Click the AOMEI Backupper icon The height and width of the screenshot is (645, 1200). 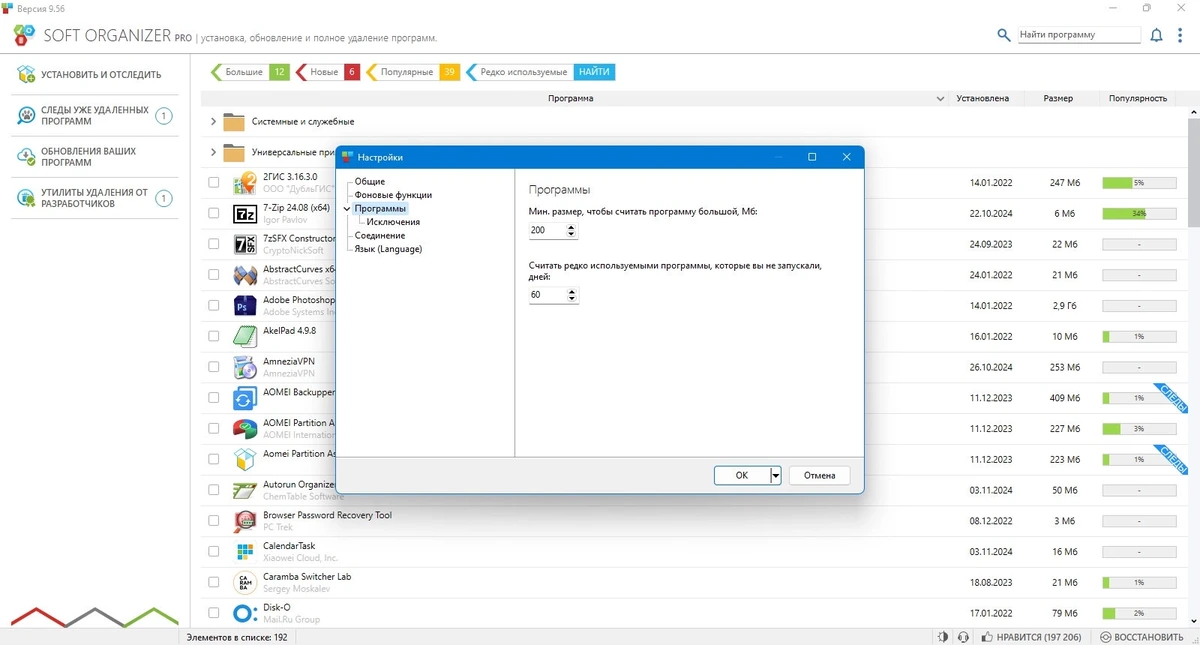click(x=245, y=398)
